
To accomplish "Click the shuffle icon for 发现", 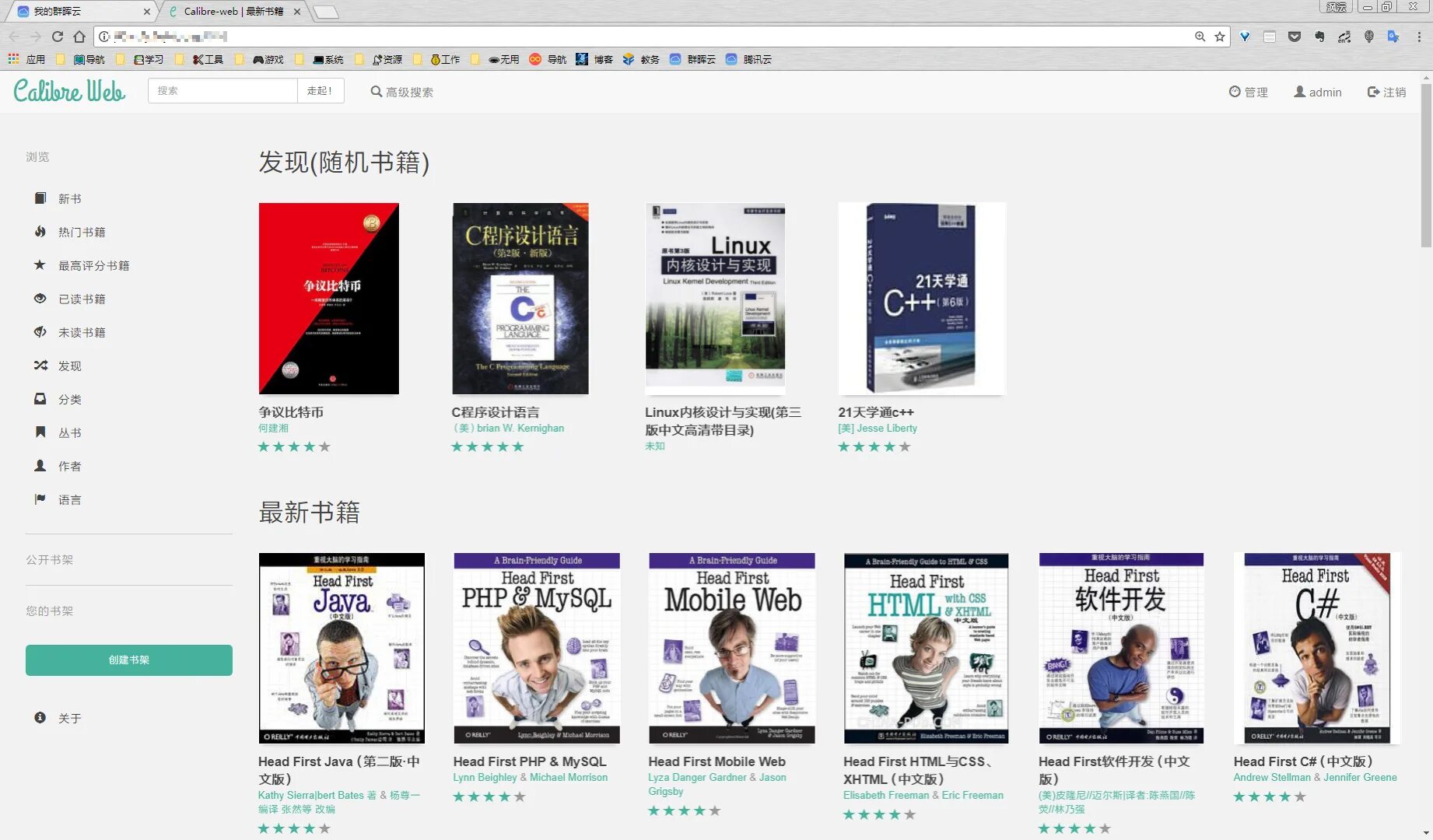I will 40,366.
